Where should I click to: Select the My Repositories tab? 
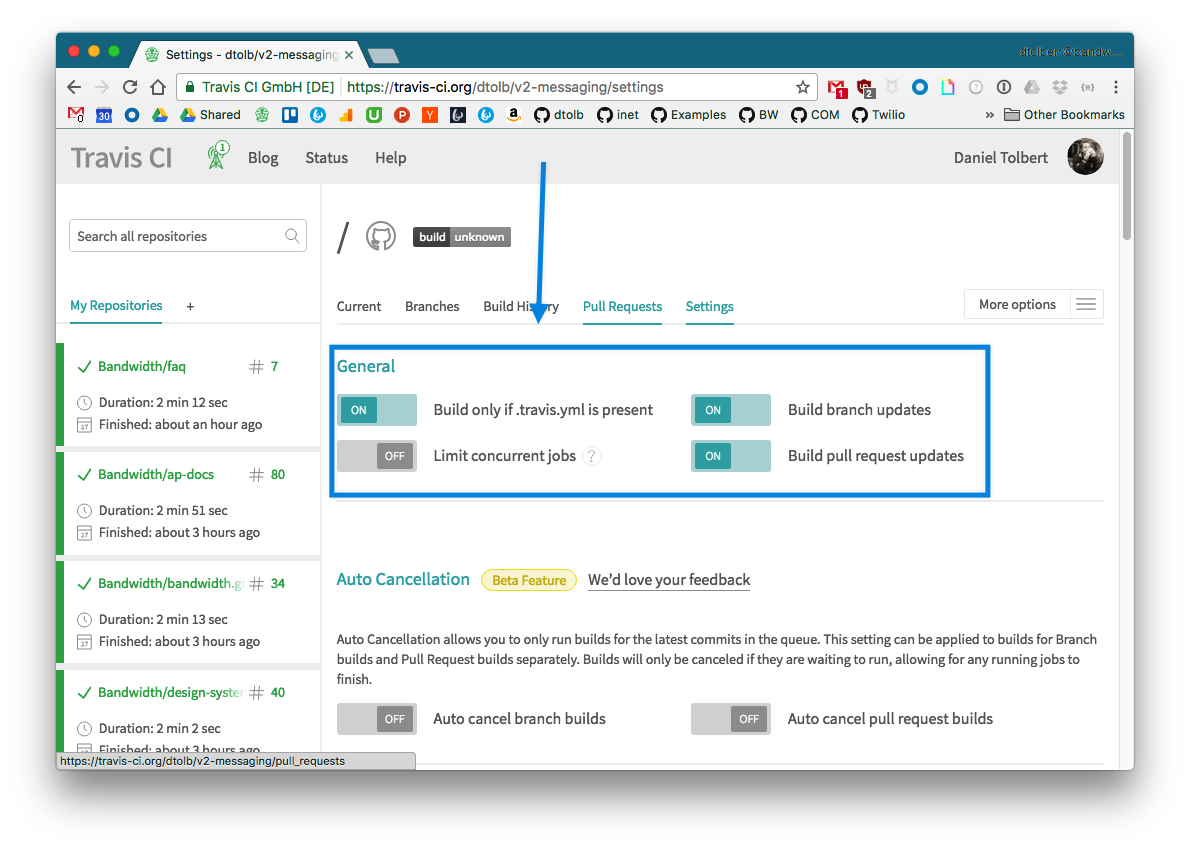click(116, 306)
